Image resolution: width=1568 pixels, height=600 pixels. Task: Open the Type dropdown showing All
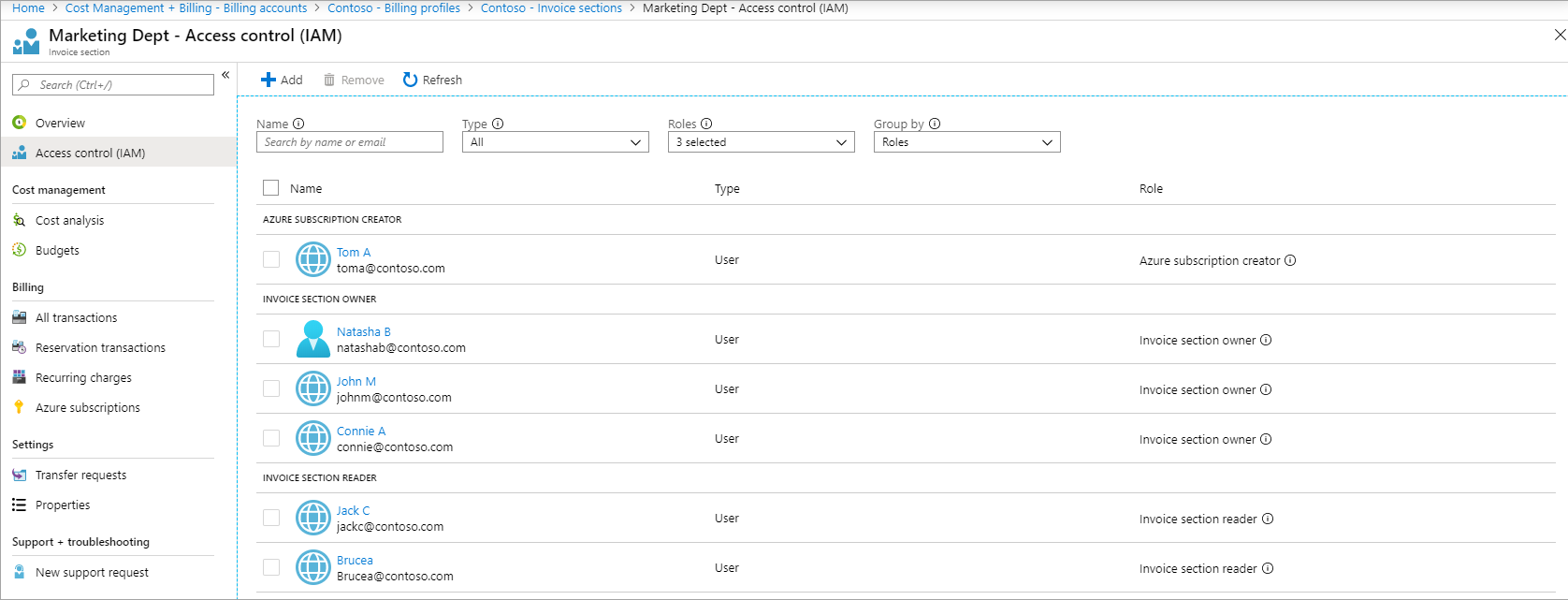(556, 142)
